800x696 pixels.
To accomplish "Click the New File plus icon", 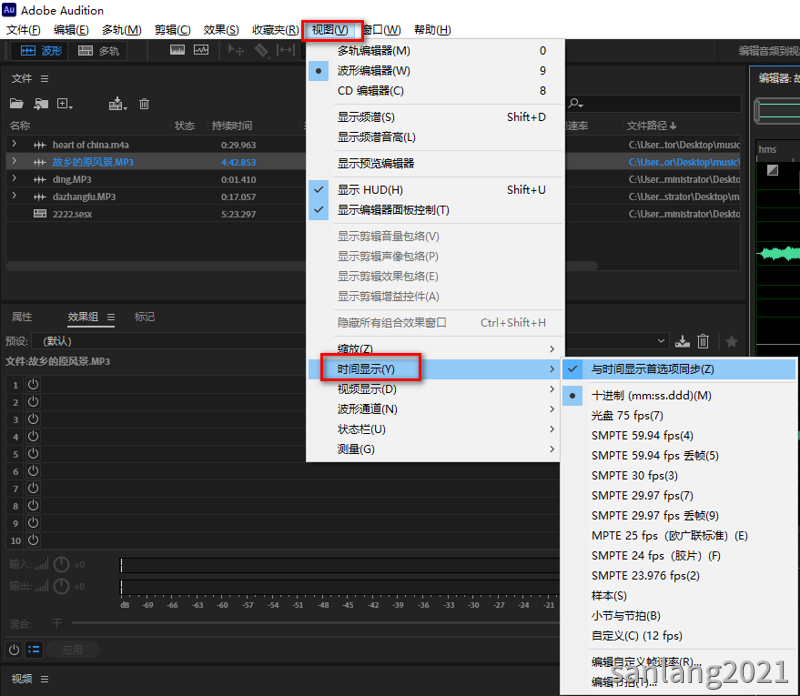I will click(x=64, y=104).
